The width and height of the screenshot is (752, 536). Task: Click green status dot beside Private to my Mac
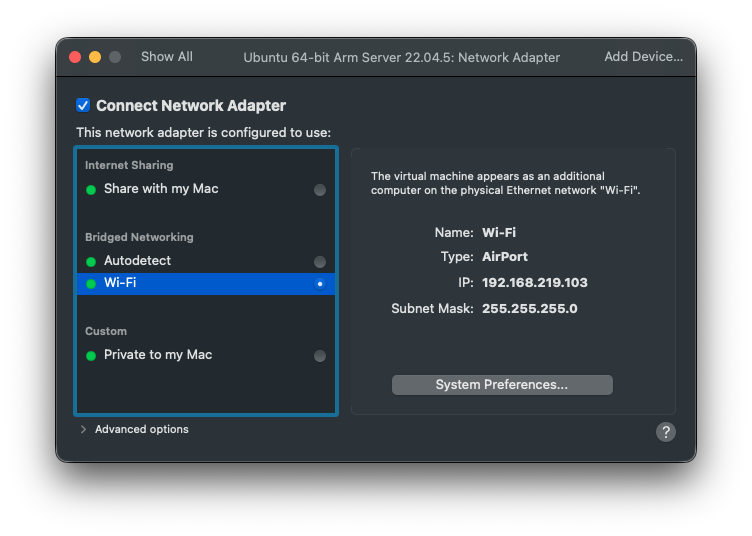91,355
